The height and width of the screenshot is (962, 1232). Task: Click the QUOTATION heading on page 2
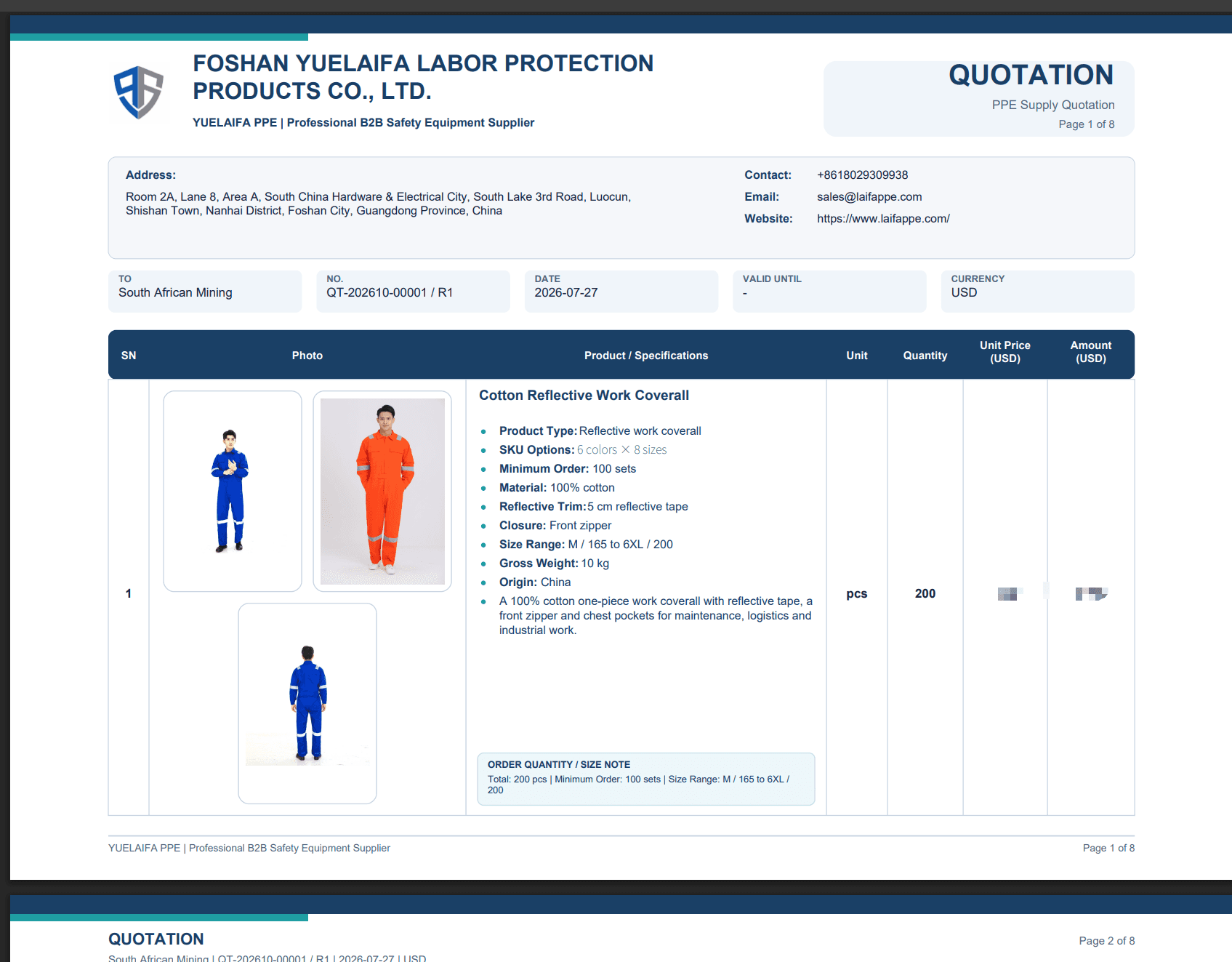click(156, 939)
